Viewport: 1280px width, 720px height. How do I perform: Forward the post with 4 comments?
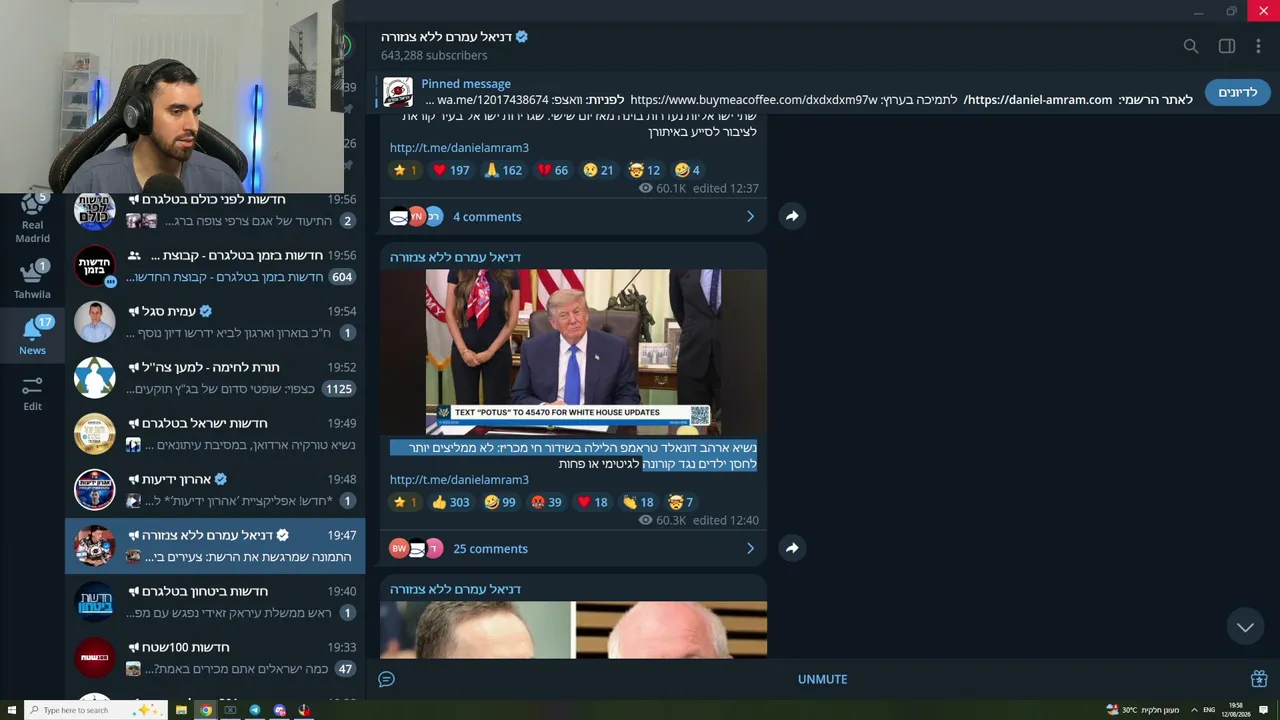point(792,216)
